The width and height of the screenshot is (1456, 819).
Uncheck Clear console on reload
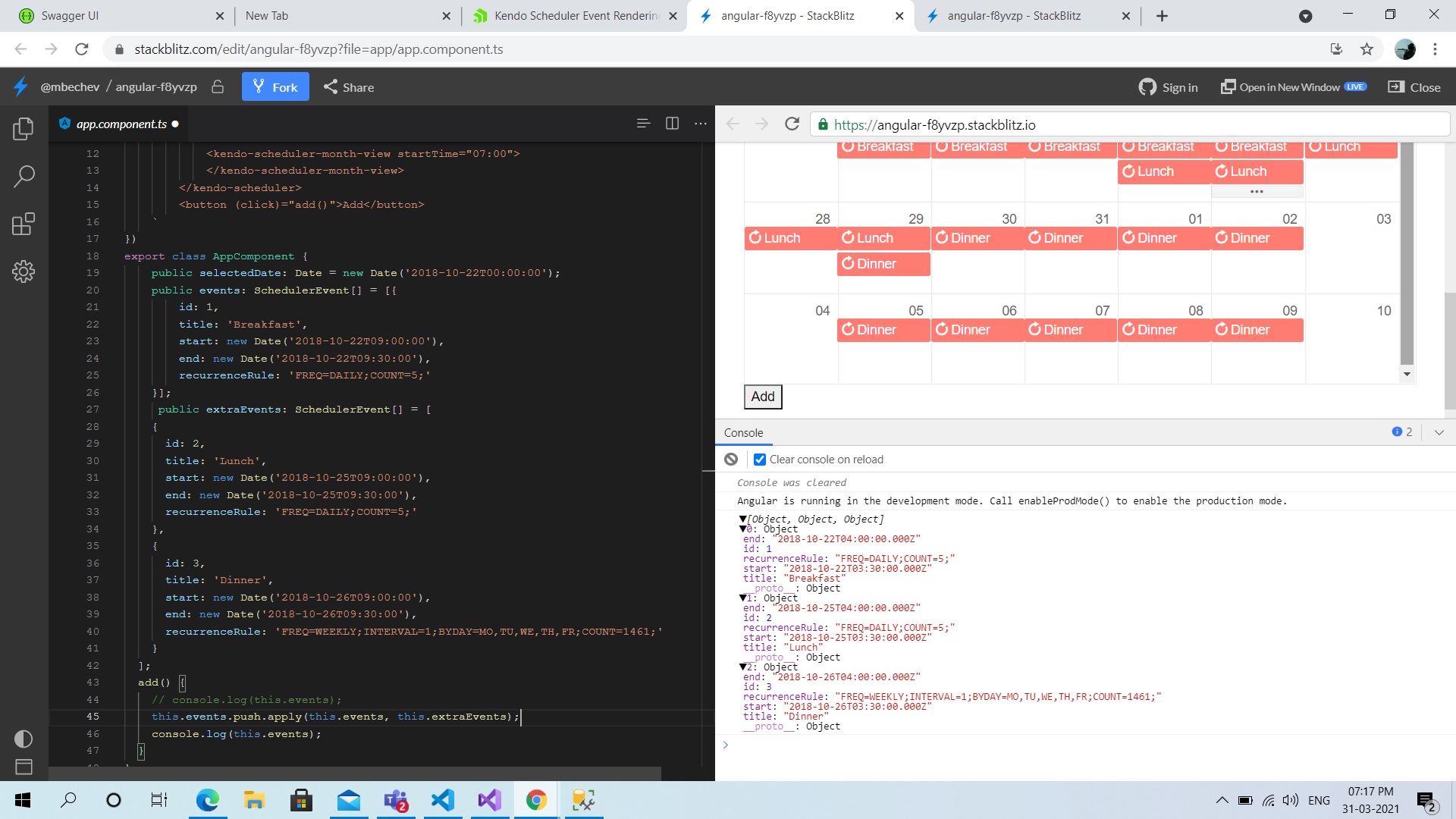(760, 460)
